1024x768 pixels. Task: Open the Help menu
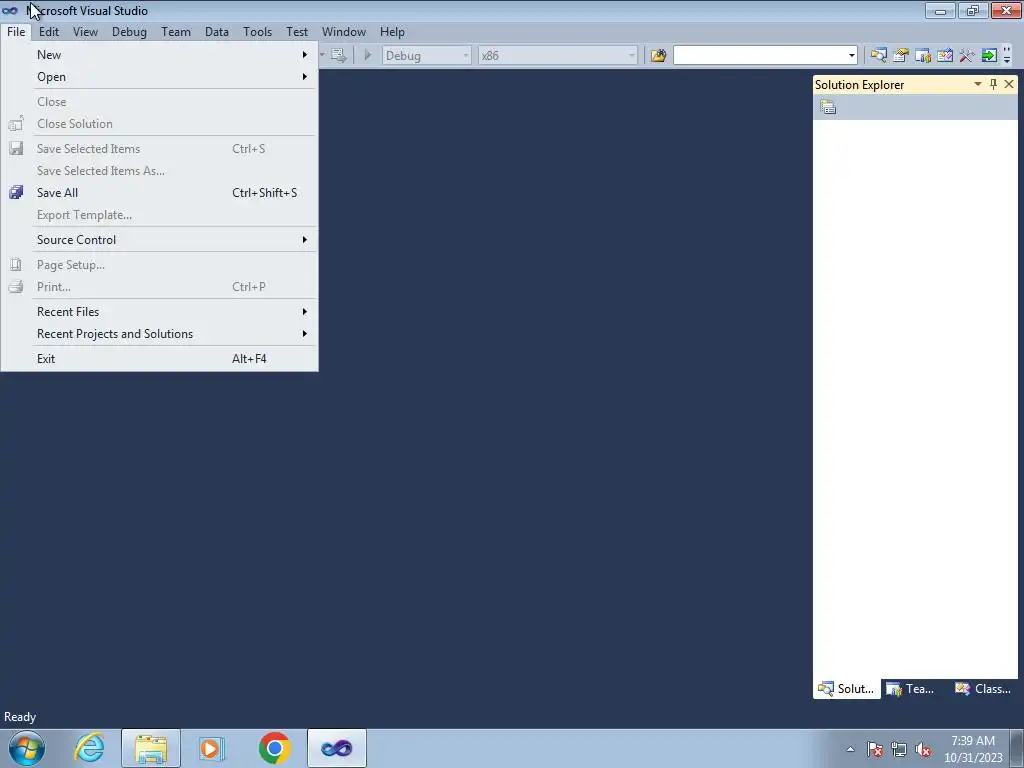(x=392, y=31)
